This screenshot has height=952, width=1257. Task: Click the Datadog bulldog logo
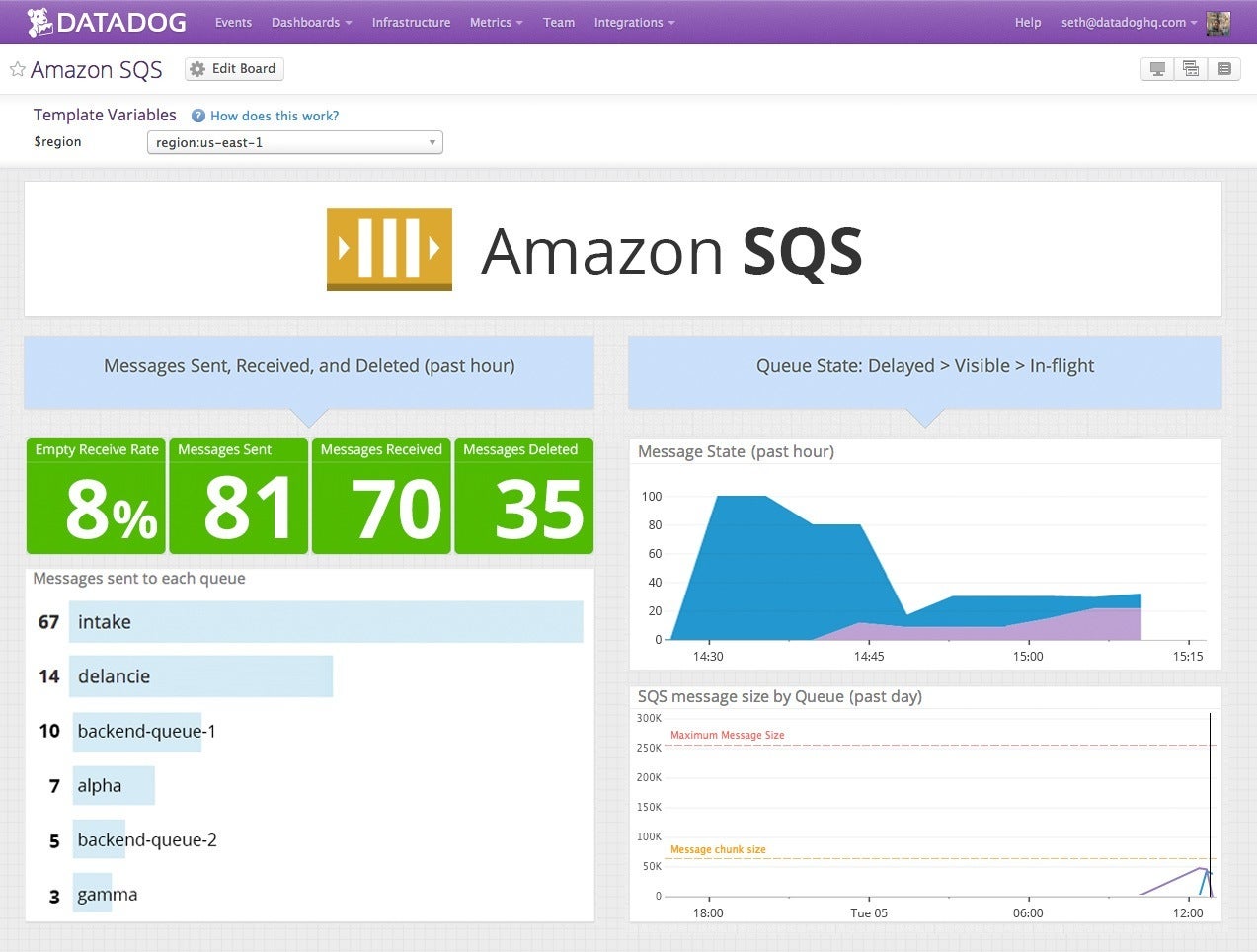click(x=39, y=21)
